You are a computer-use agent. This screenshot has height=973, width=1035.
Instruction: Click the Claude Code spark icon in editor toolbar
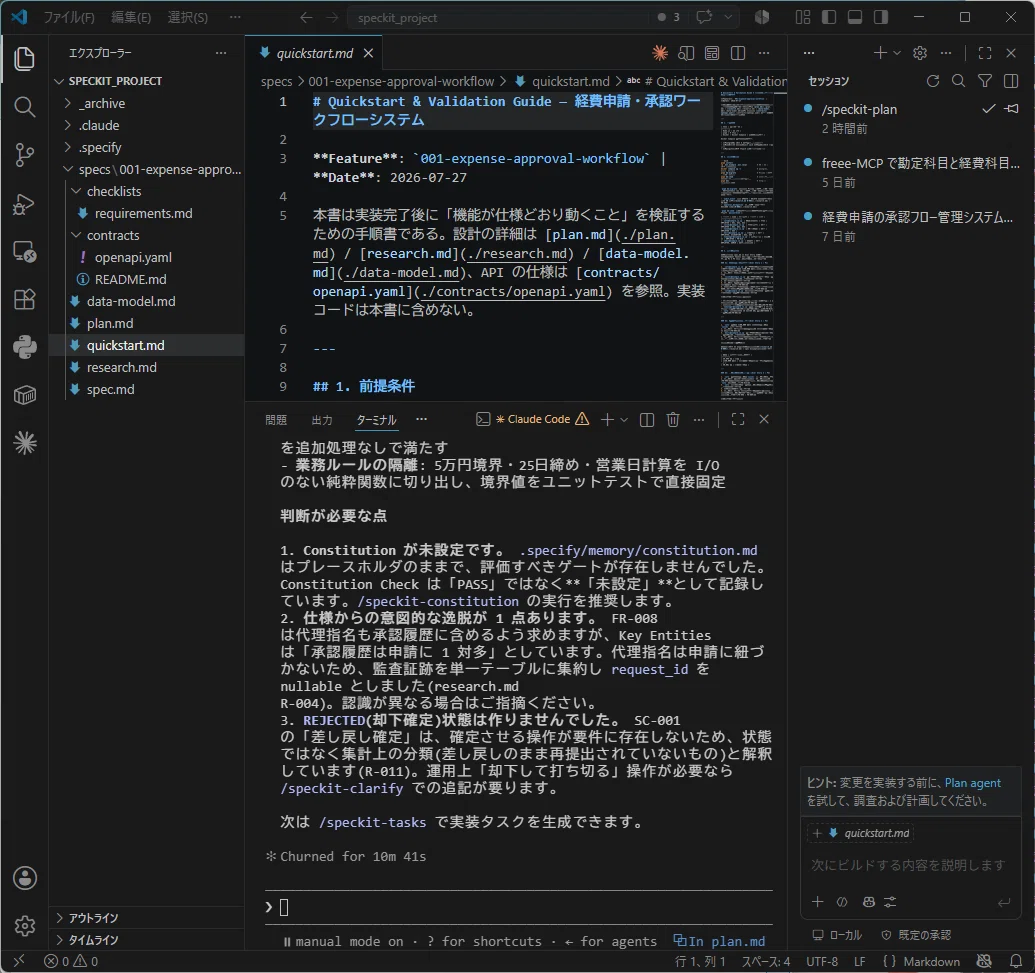pos(659,53)
